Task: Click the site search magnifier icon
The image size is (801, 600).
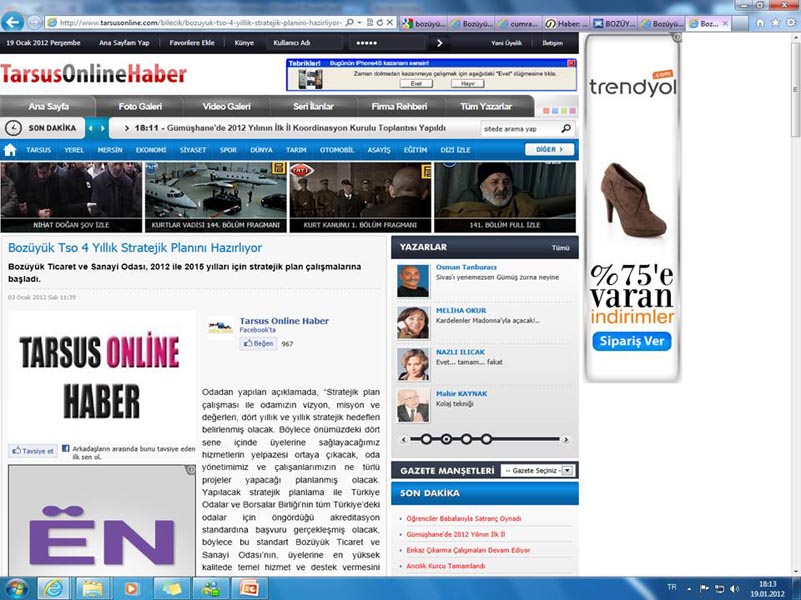Action: (566, 129)
